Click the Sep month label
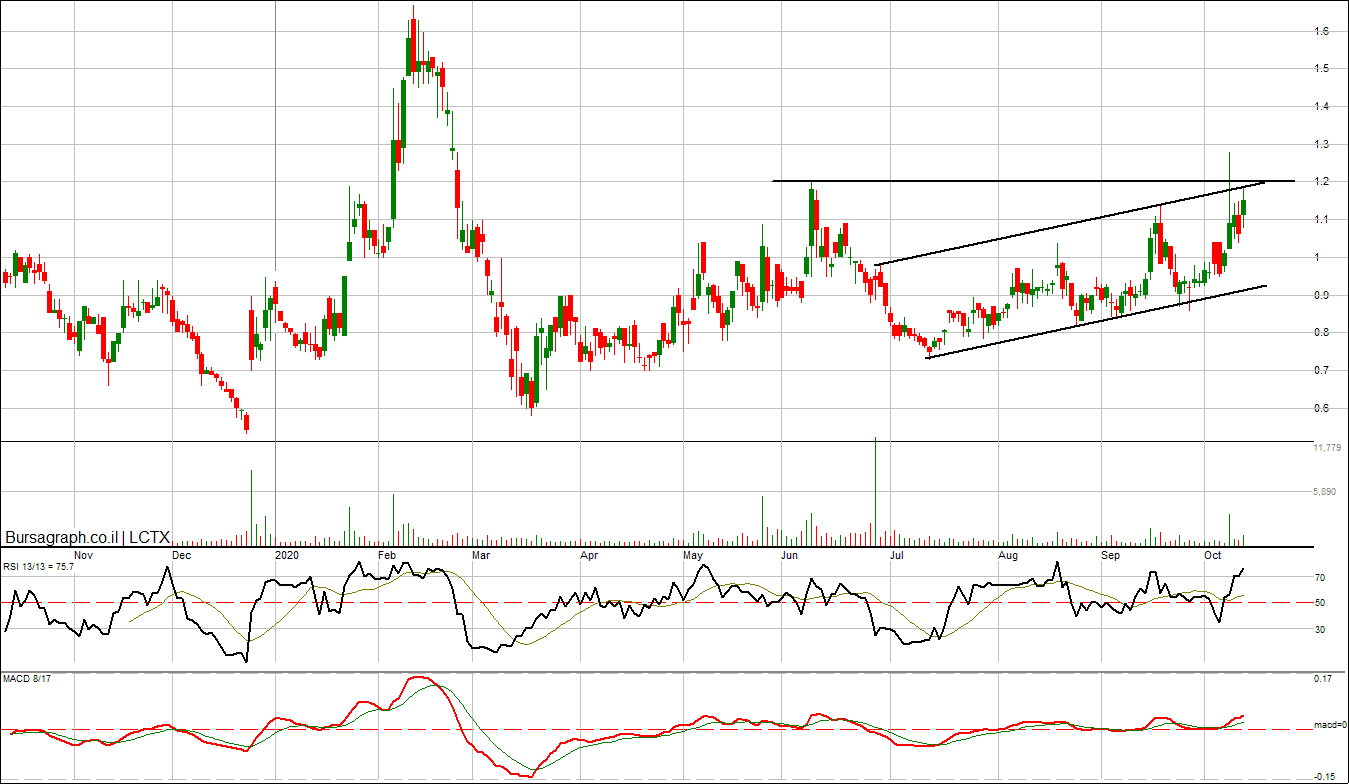This screenshot has width=1349, height=784. [1110, 554]
